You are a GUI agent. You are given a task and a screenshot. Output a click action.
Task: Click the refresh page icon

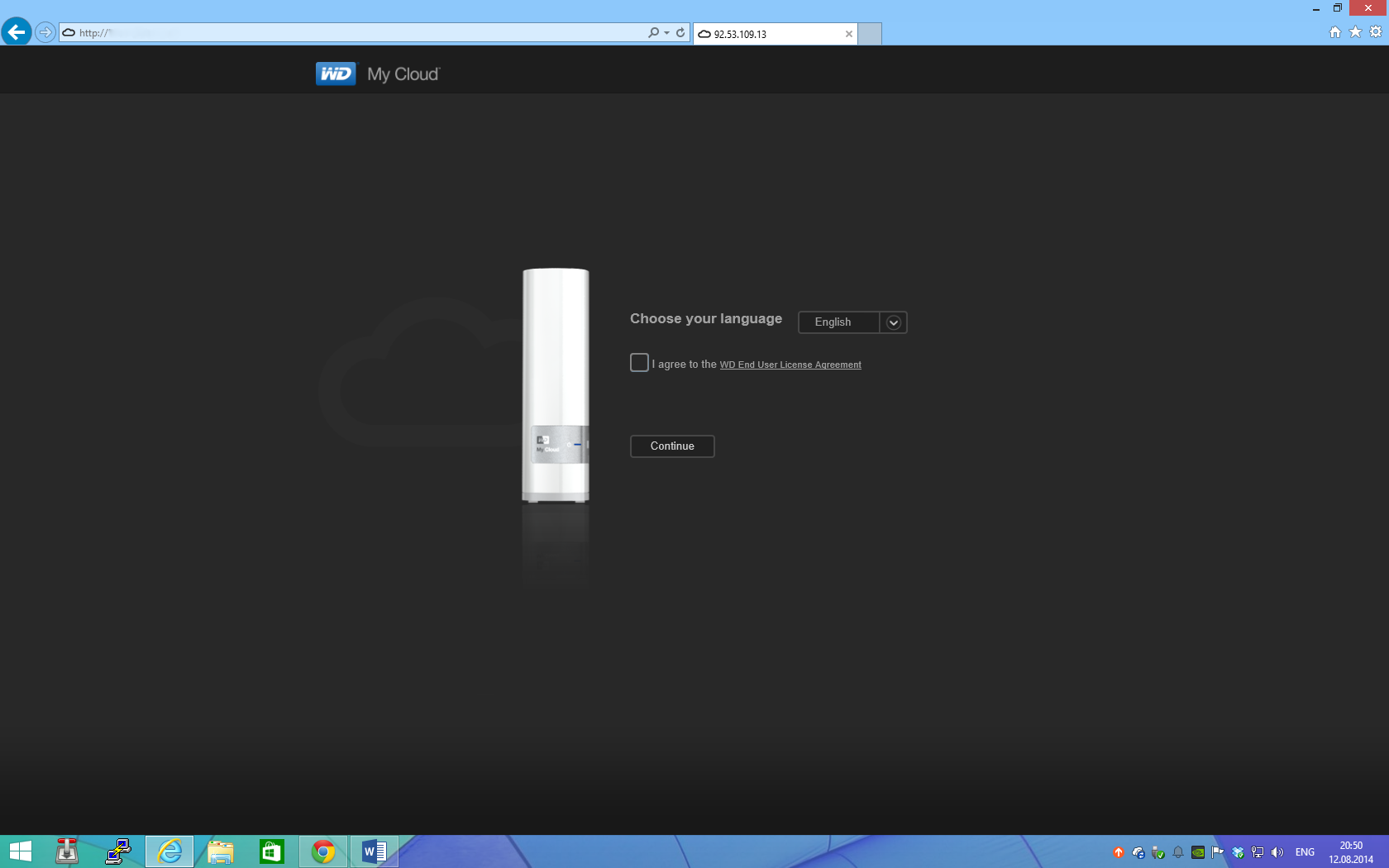(680, 32)
